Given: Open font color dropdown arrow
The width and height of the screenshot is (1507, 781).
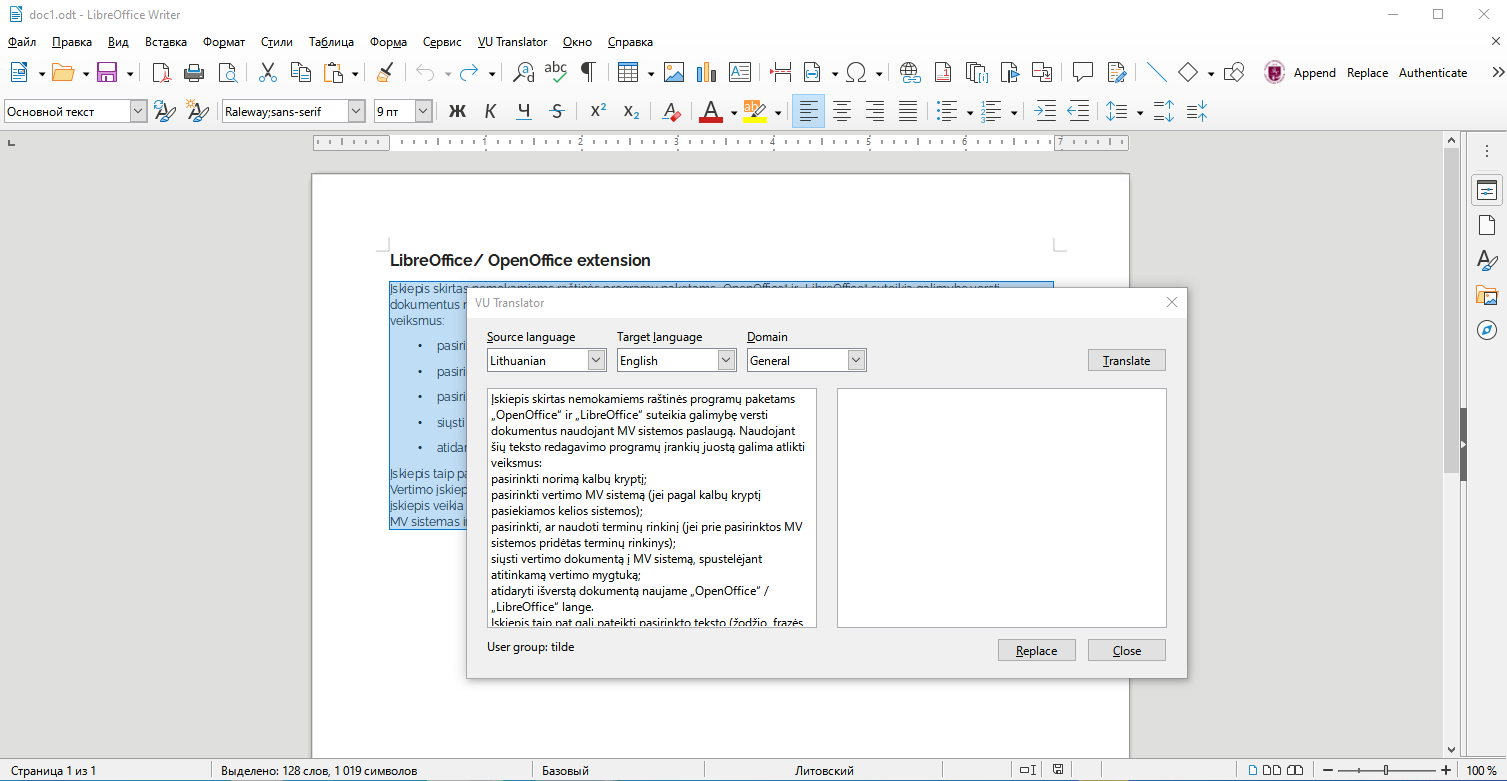Looking at the screenshot, I should tap(733, 112).
